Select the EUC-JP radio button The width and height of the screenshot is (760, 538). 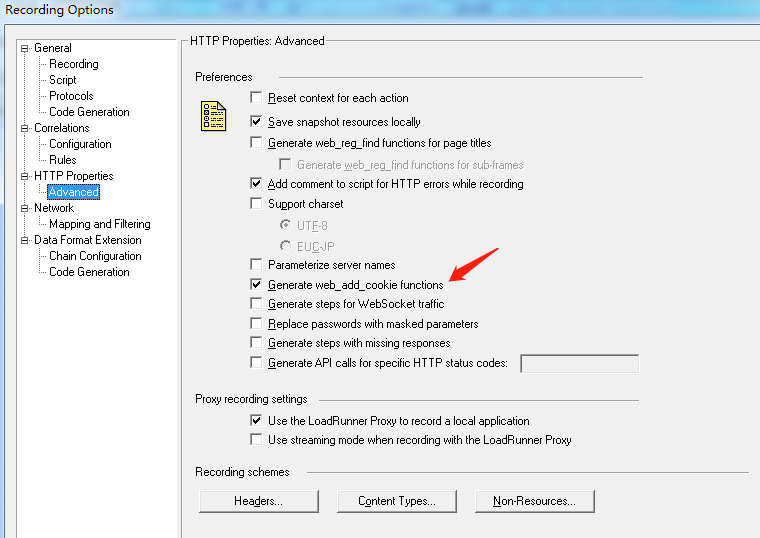pyautogui.click(x=285, y=246)
